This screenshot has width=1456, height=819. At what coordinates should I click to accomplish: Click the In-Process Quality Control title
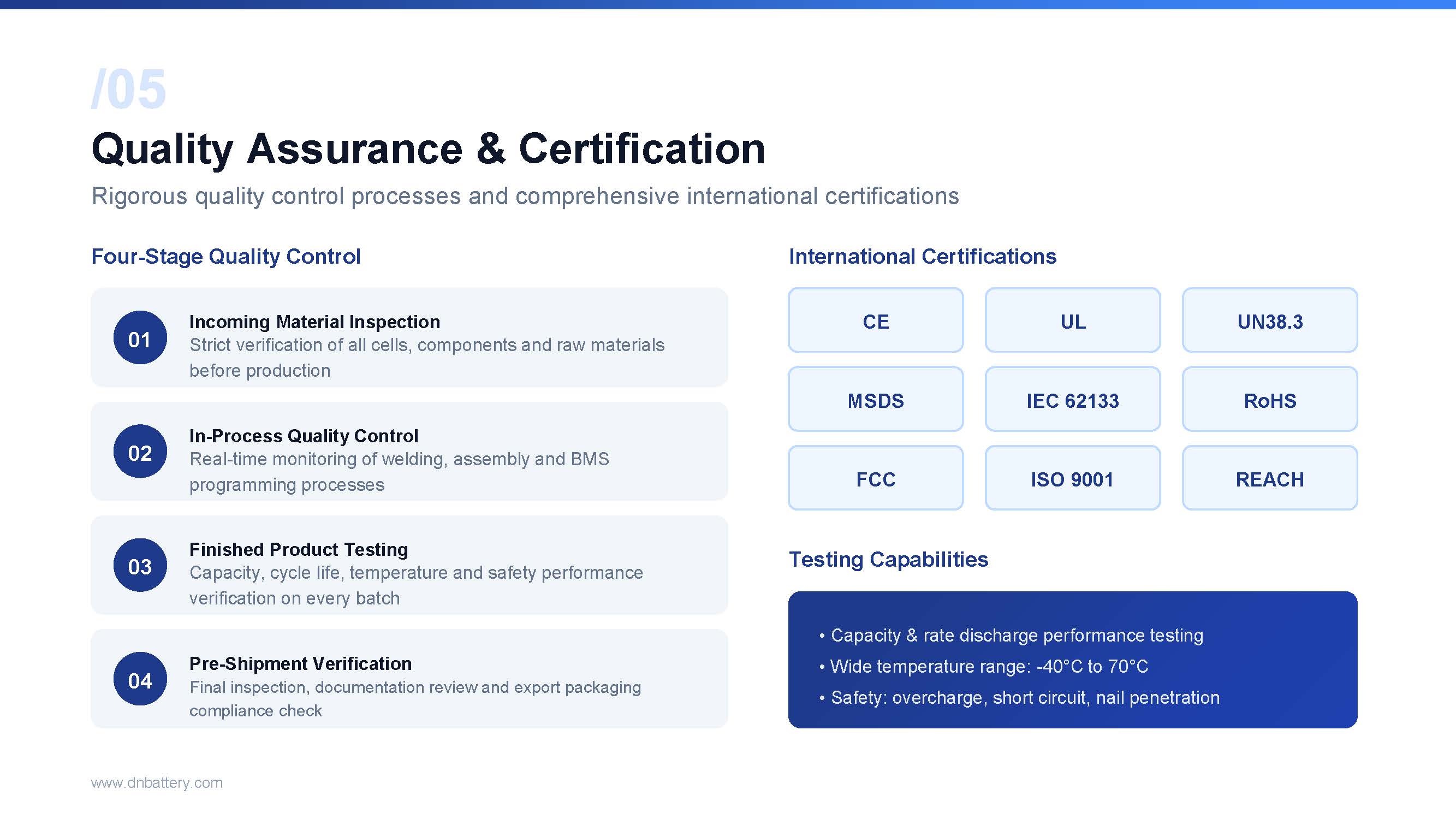click(x=304, y=436)
